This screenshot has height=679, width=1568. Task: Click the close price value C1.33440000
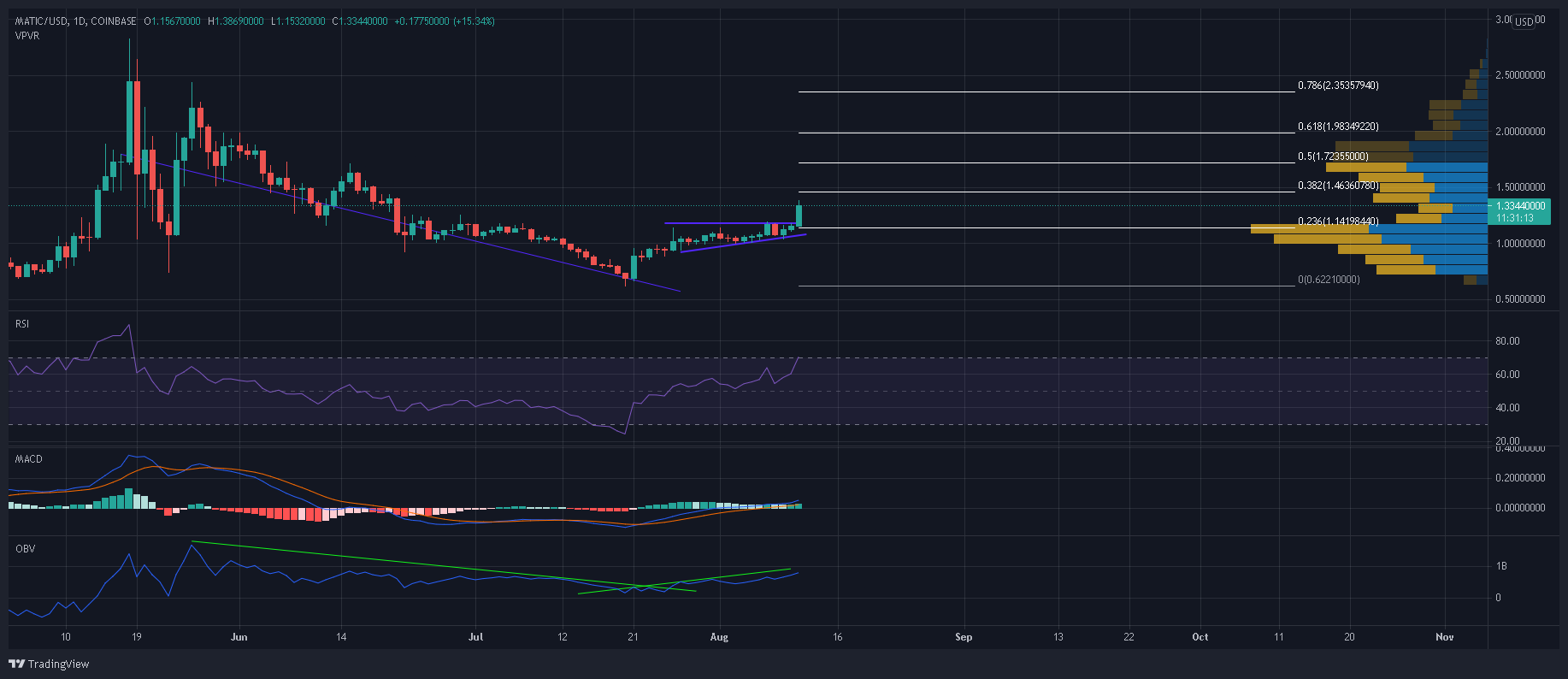click(x=360, y=21)
